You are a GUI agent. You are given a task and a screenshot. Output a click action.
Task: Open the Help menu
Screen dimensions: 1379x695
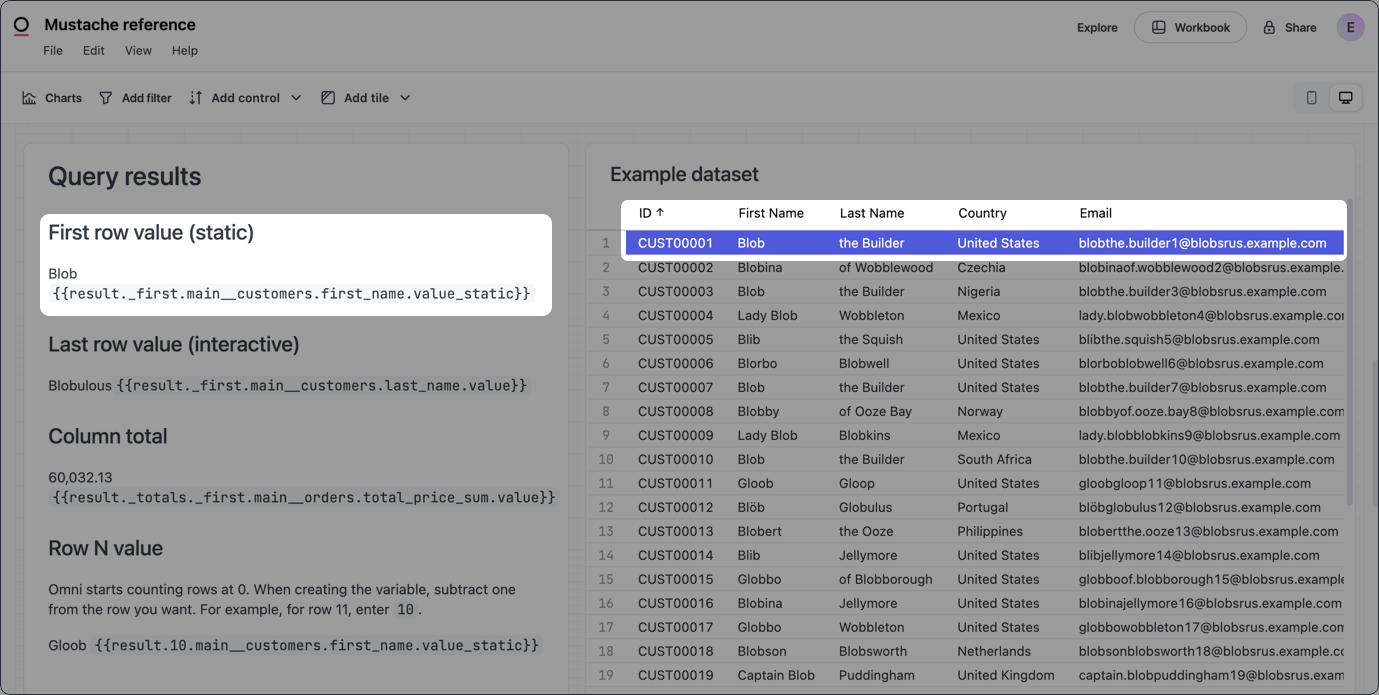coord(185,51)
